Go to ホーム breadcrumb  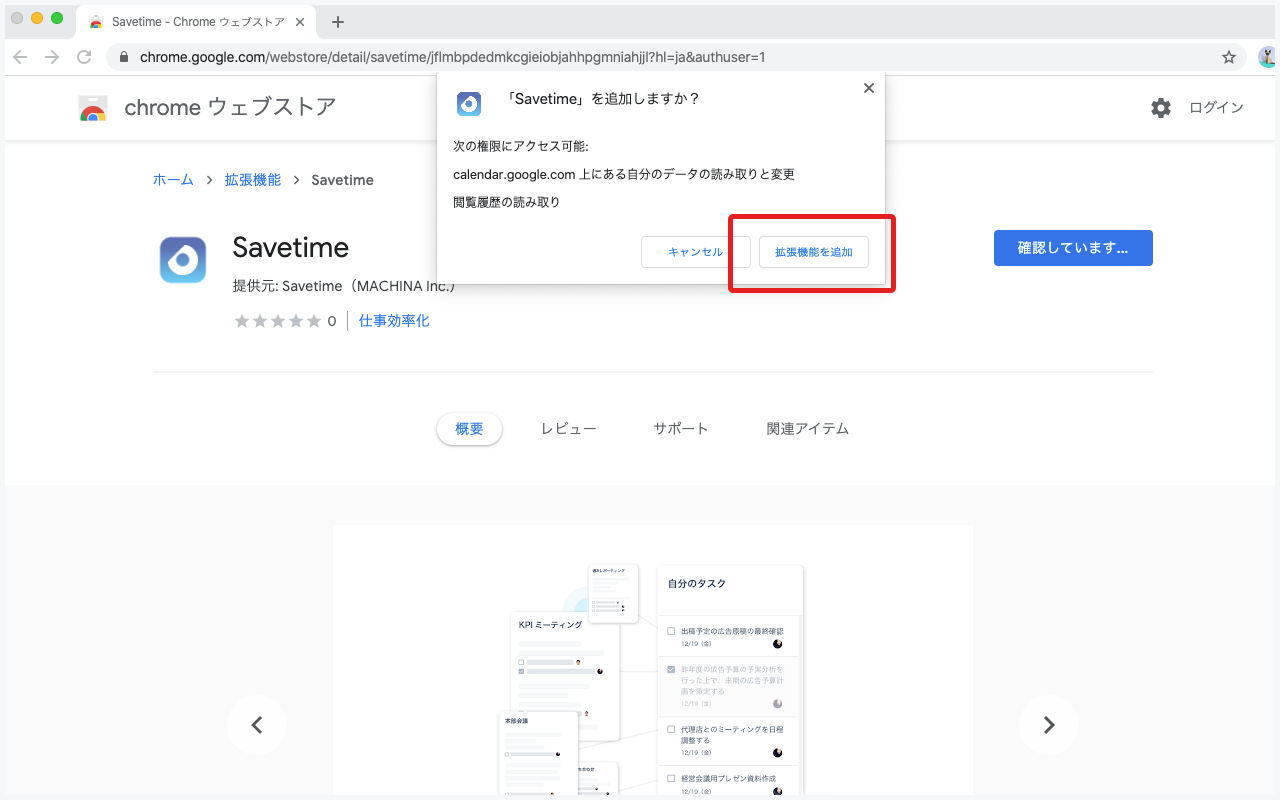point(173,180)
